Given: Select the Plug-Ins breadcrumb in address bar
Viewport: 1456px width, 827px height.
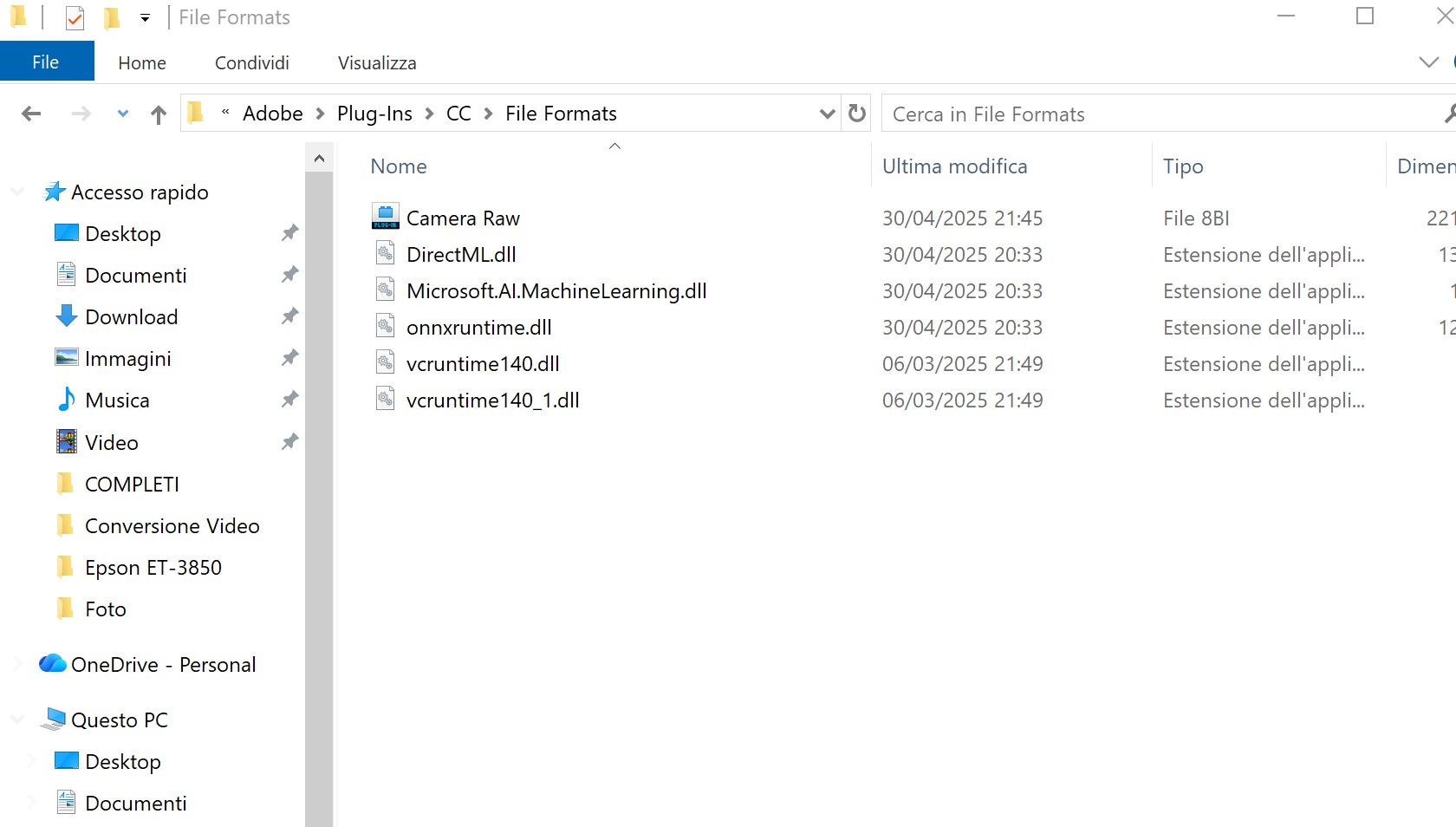Looking at the screenshot, I should pos(374,114).
